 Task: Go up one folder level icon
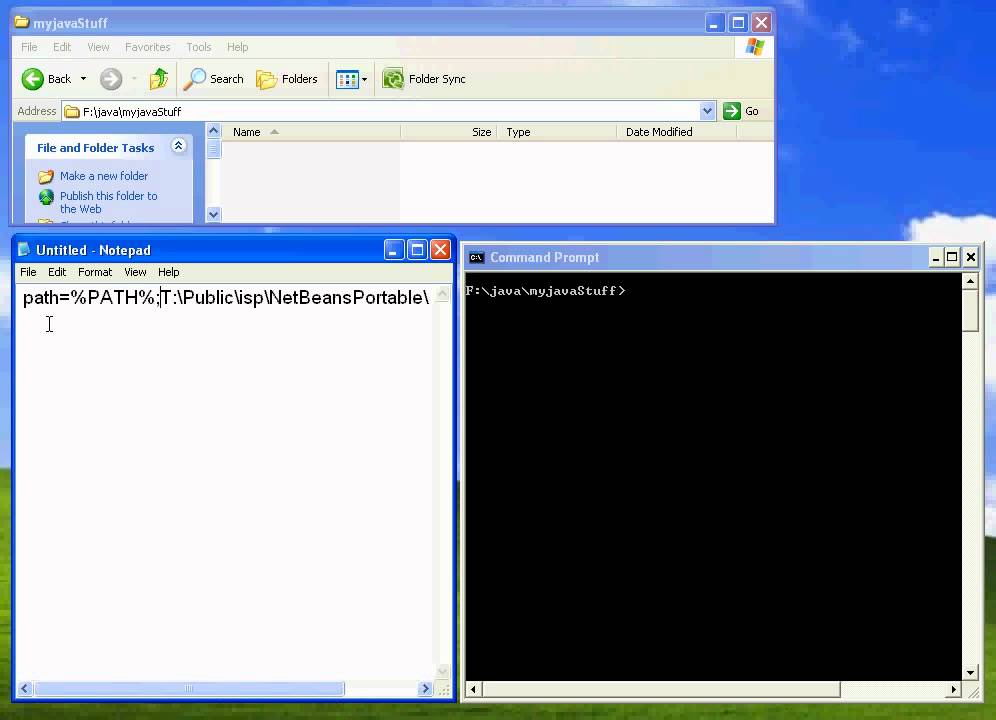click(x=159, y=79)
